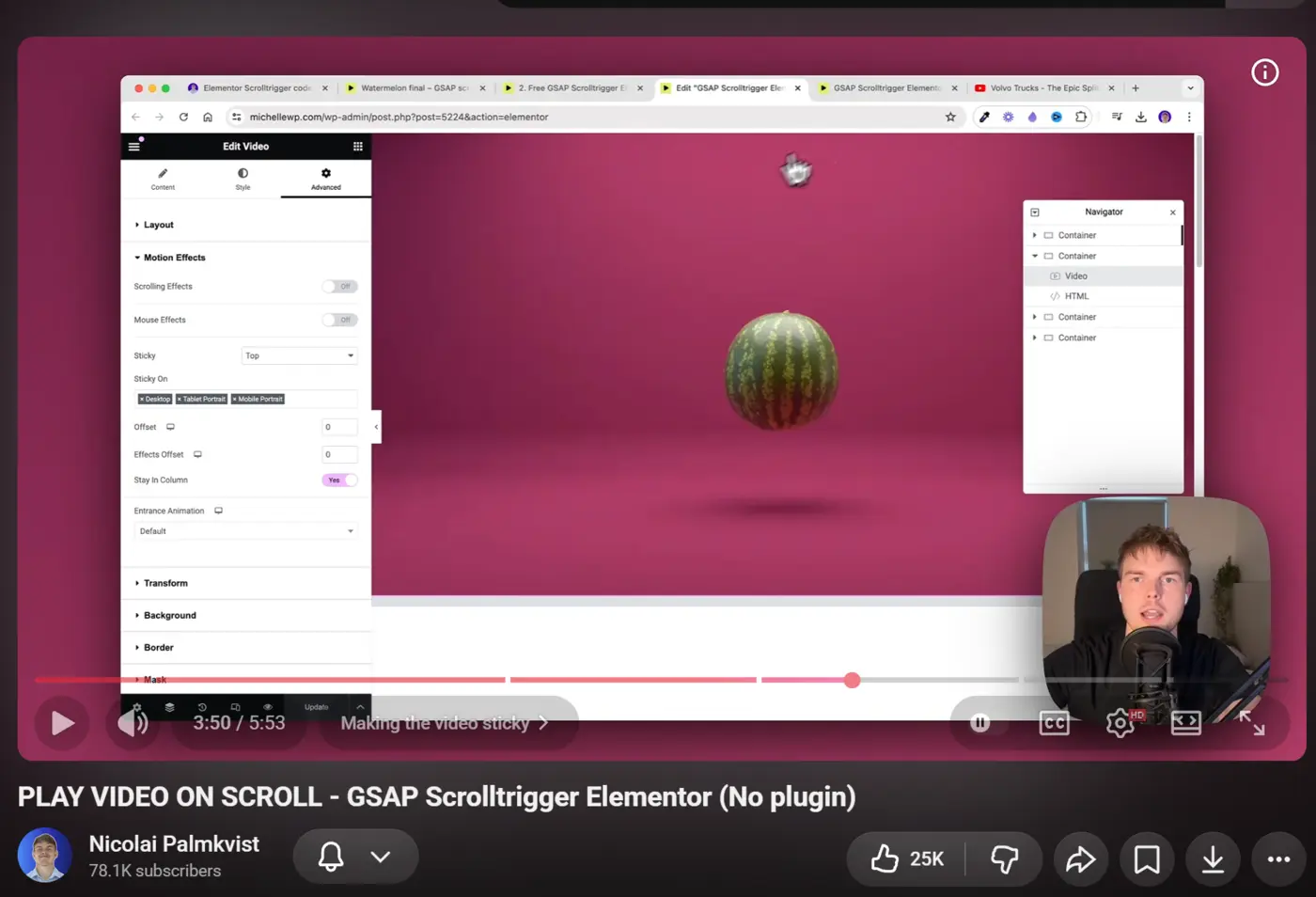Toggle Scrolling Effects switch
Screen dimensions: 1316x897
339,287
